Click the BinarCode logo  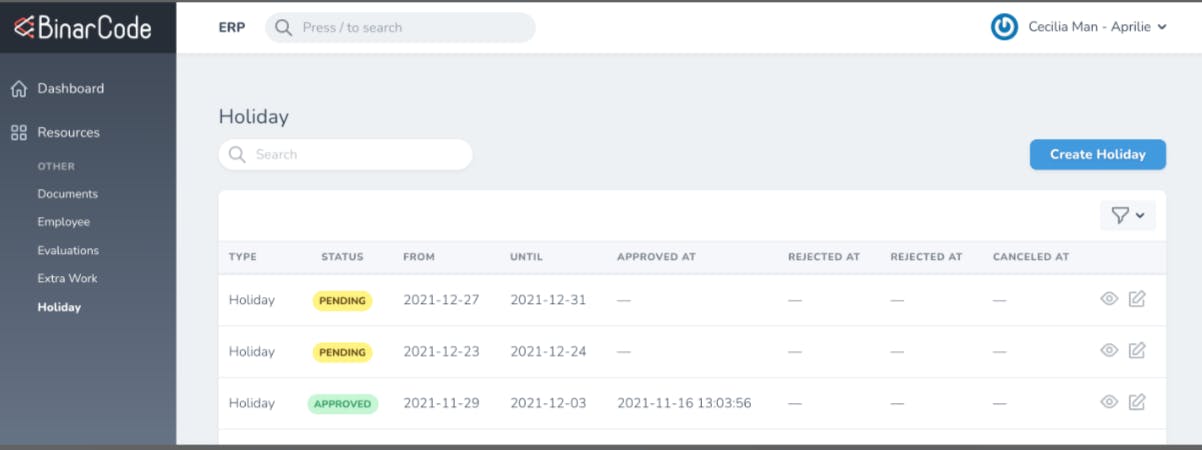click(82, 27)
